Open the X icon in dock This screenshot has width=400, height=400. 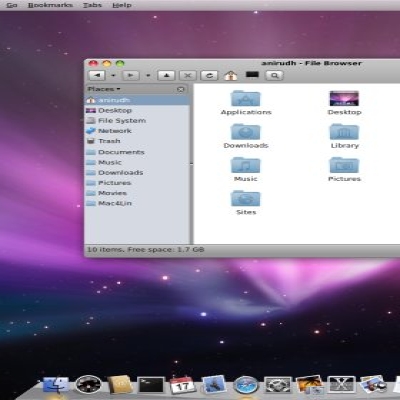341,385
